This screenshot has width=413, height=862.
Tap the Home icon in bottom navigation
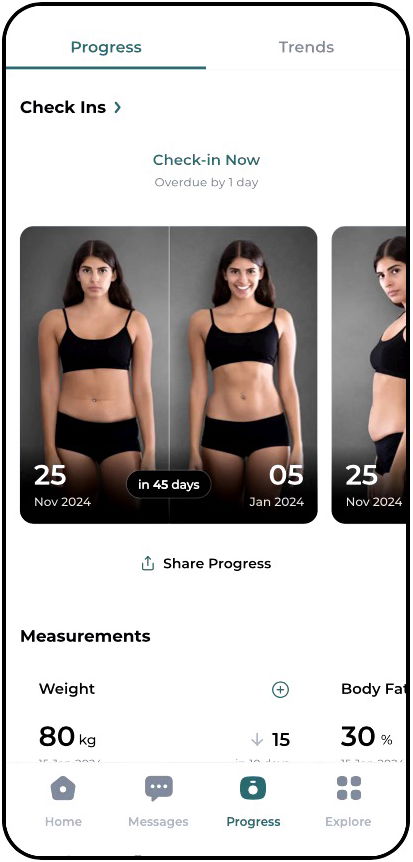(x=63, y=788)
